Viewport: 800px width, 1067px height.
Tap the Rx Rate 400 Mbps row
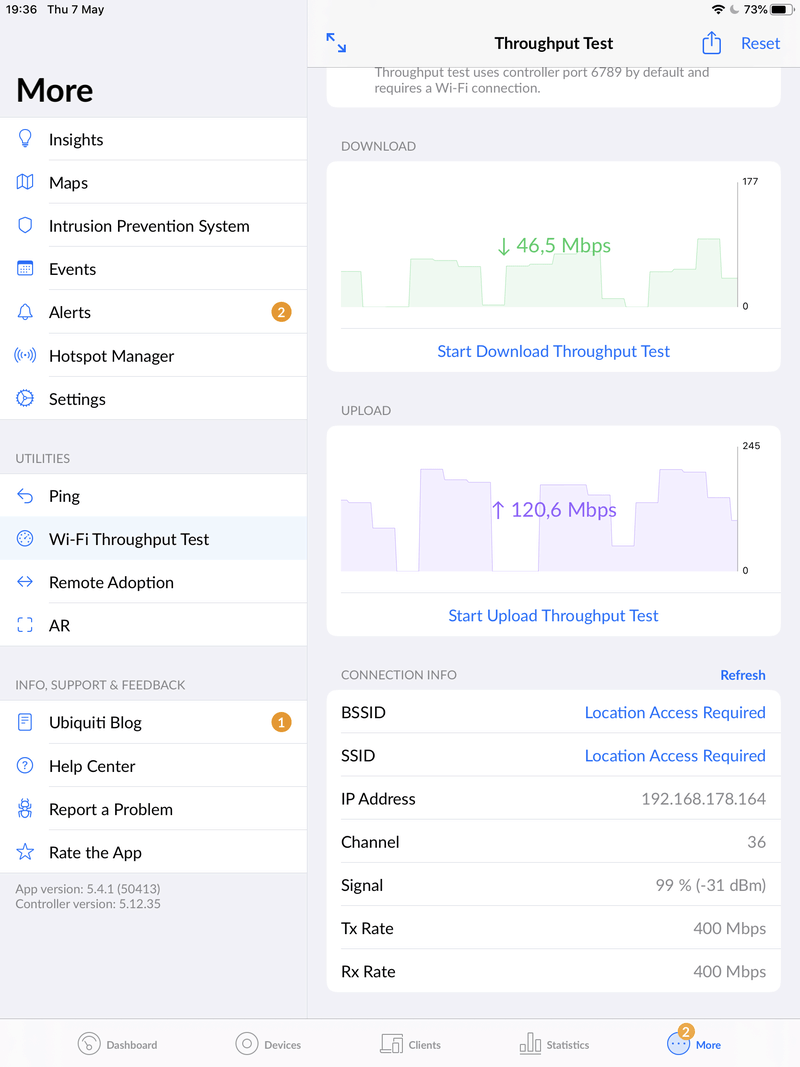point(553,972)
